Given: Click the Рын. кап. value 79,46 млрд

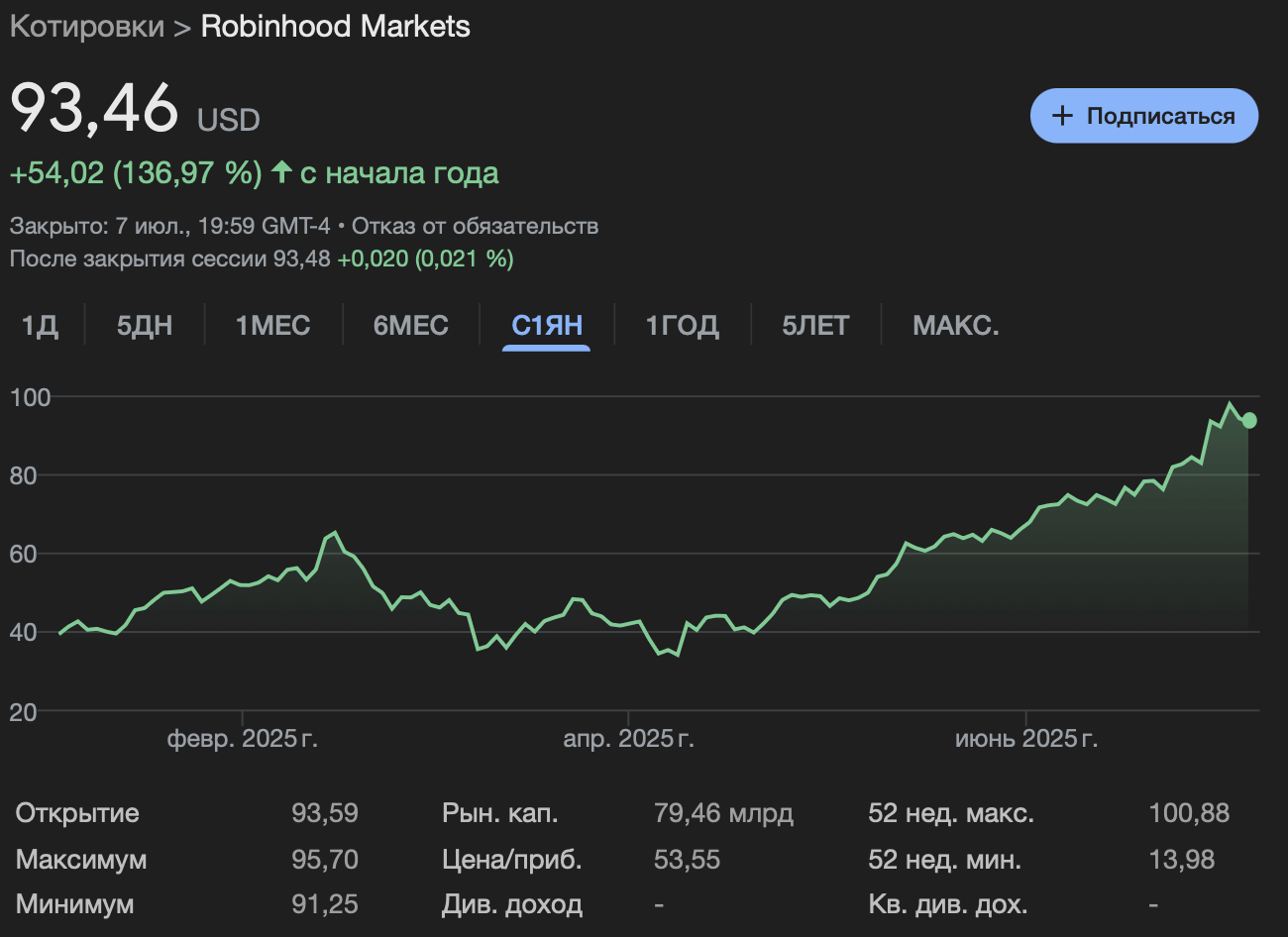Looking at the screenshot, I should [x=723, y=813].
